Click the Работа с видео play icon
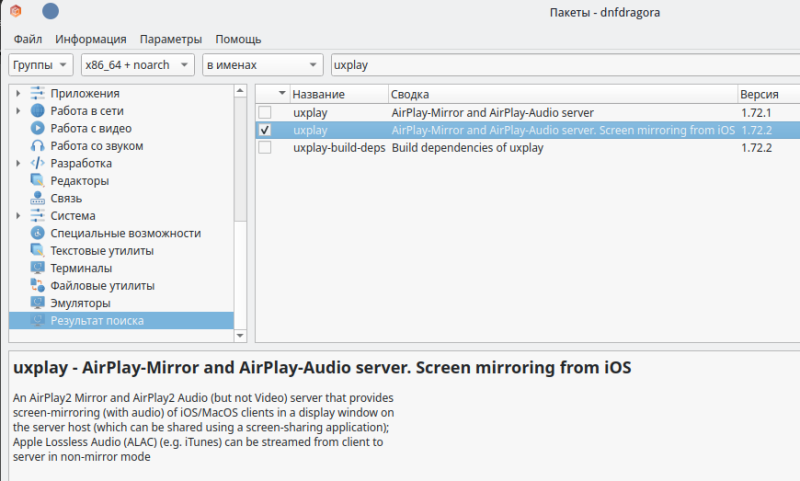 (38, 128)
